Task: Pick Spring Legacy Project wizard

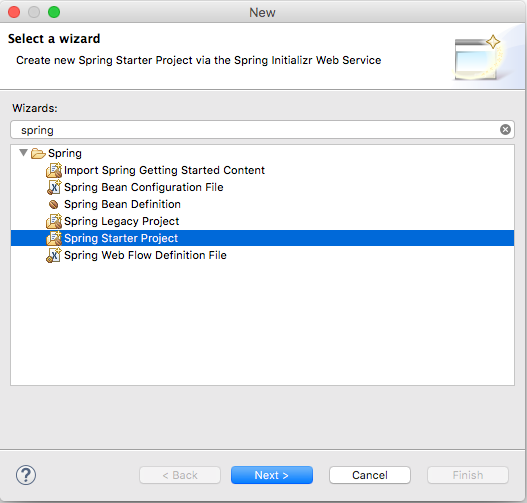Action: pyautogui.click(x=122, y=221)
